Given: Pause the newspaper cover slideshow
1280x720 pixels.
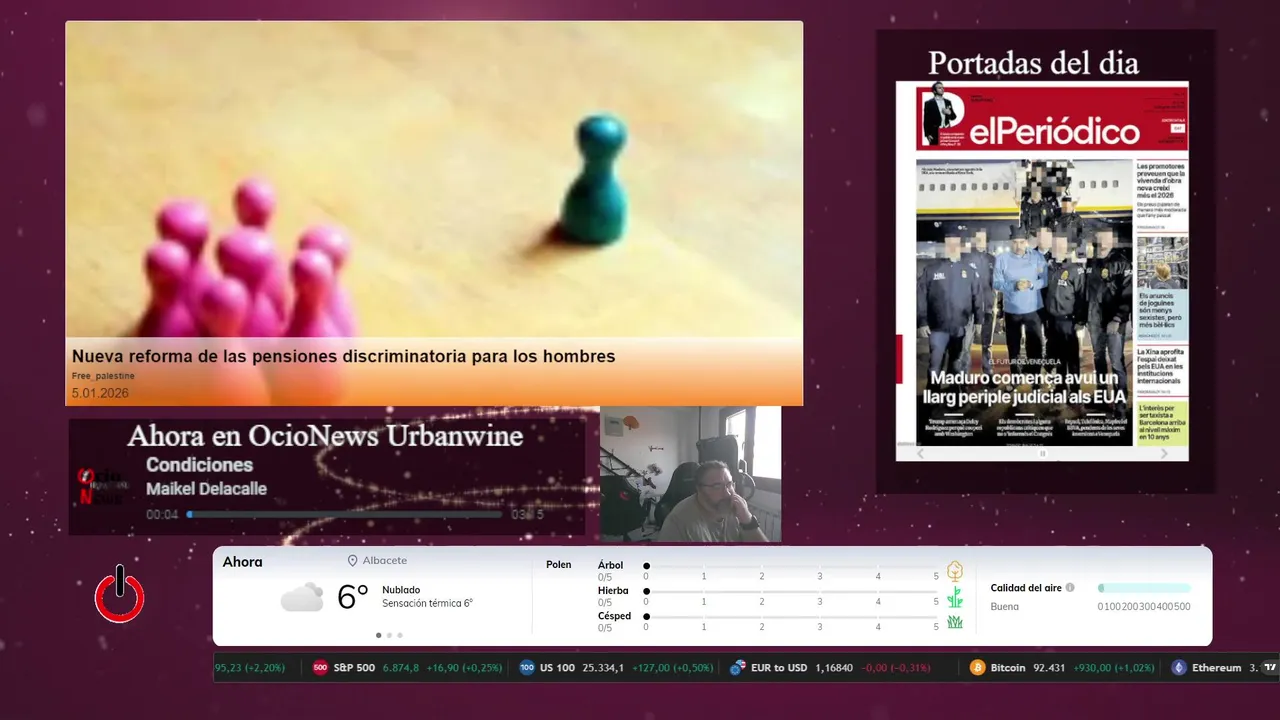Looking at the screenshot, I should 1042,453.
